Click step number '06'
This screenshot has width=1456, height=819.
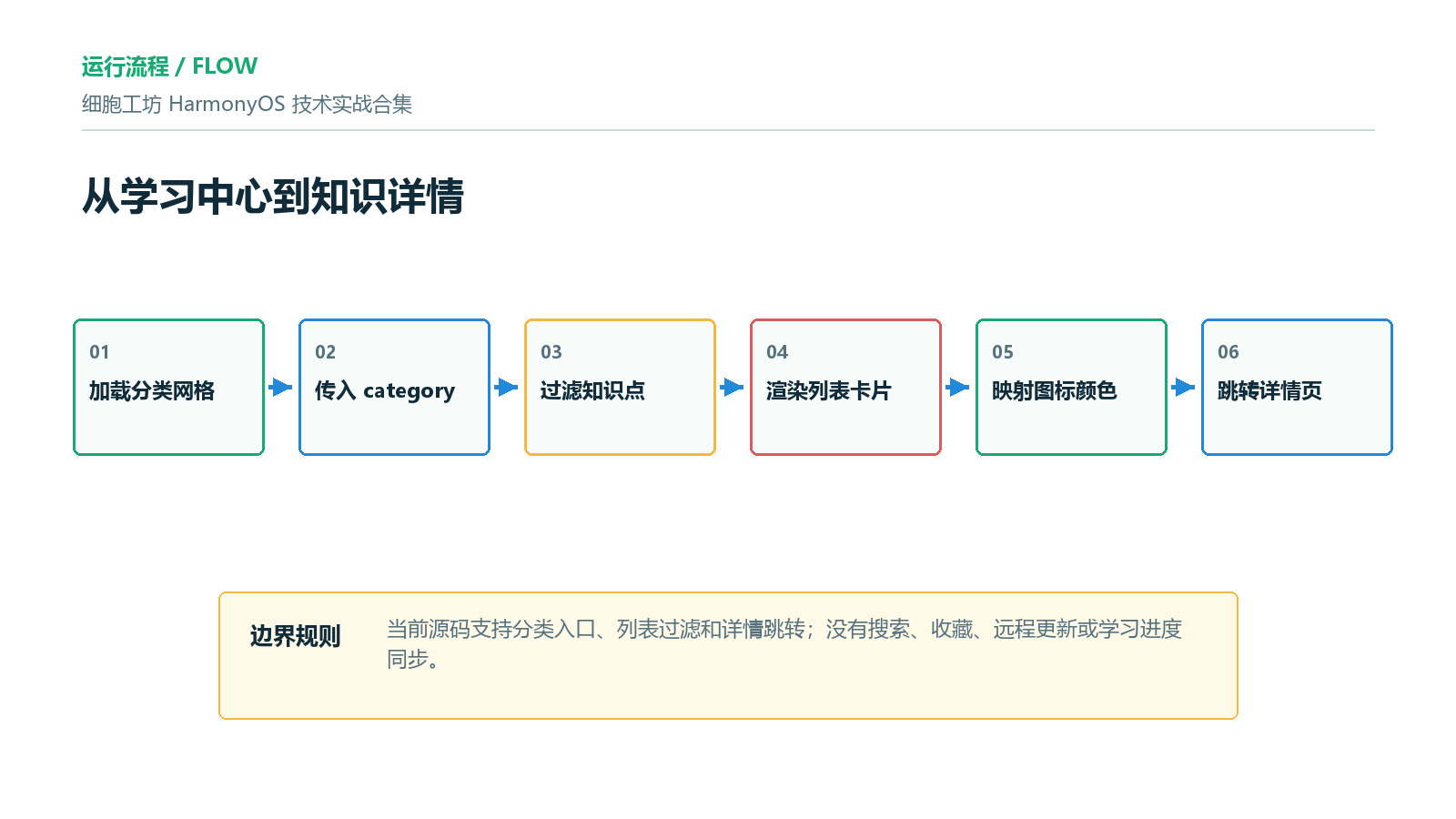[x=1228, y=352]
